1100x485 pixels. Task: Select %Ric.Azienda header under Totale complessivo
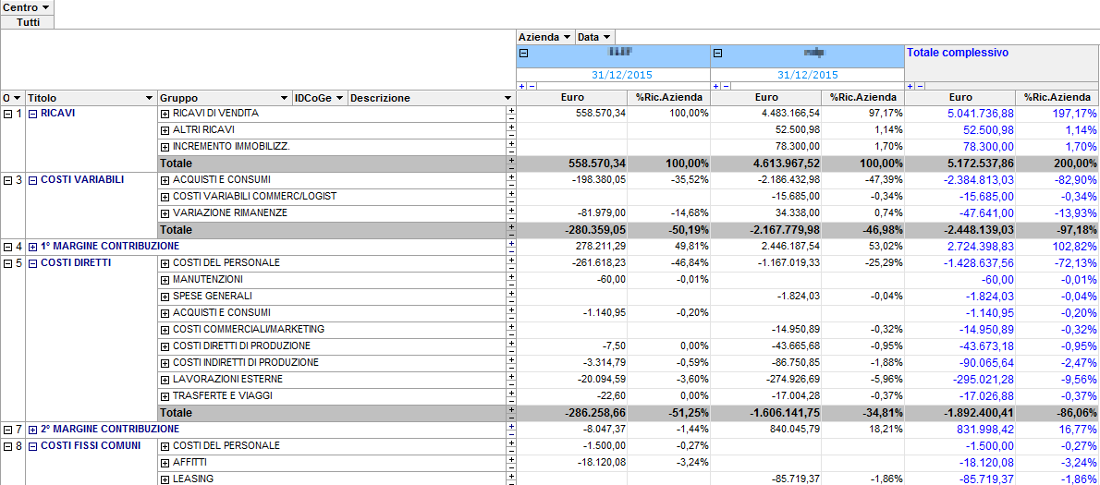pos(1057,98)
